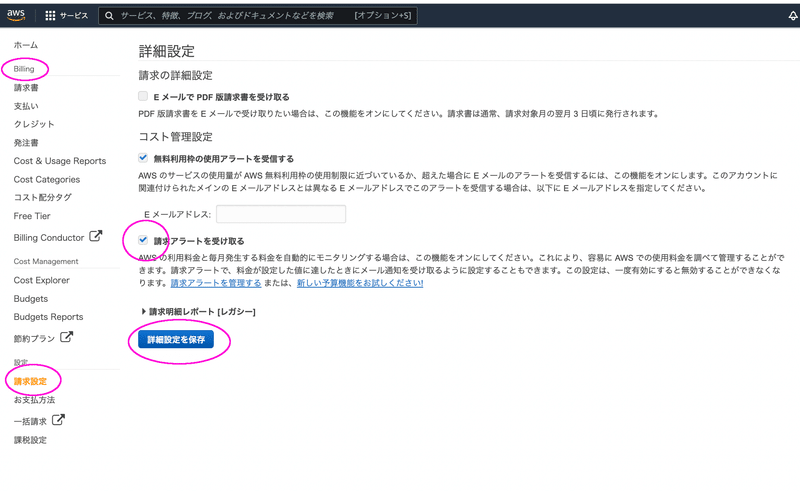This screenshot has height=491, width=800.
Task: Open 節約プラン link
Action: 34,339
